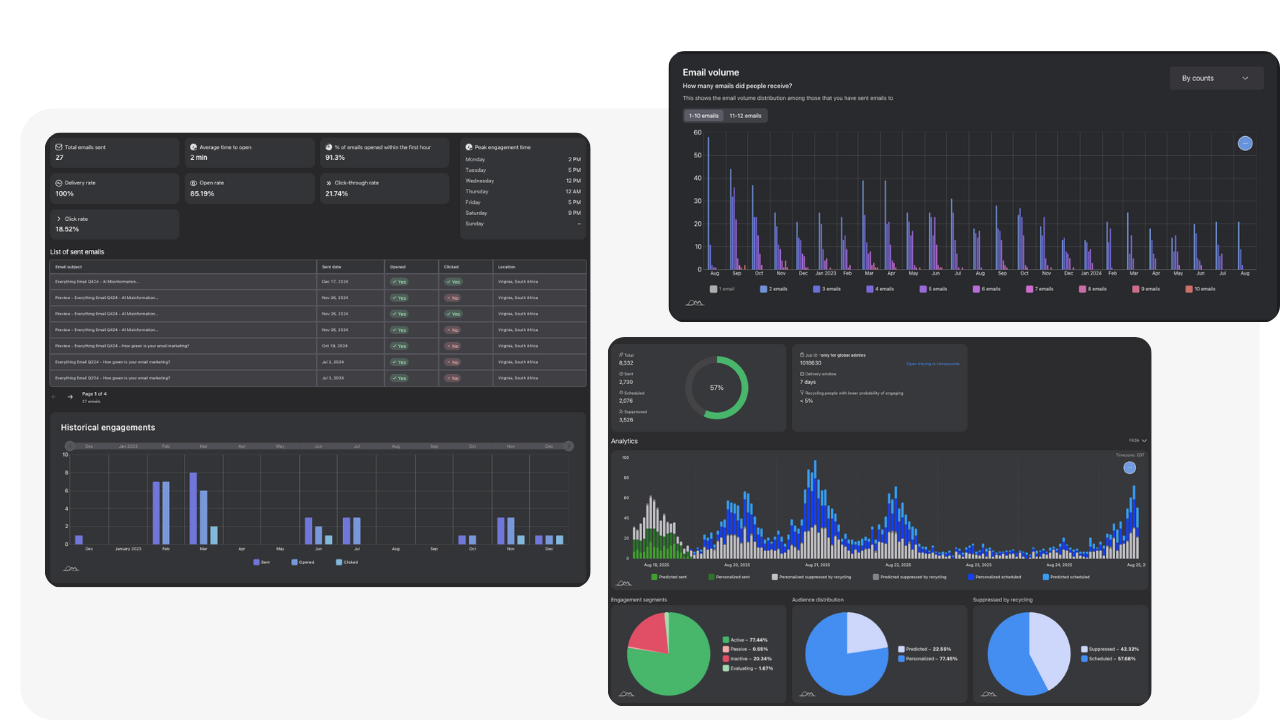Switch to the '11-12 emails' tab
Image resolution: width=1280 pixels, height=720 pixels.
pyautogui.click(x=745, y=116)
